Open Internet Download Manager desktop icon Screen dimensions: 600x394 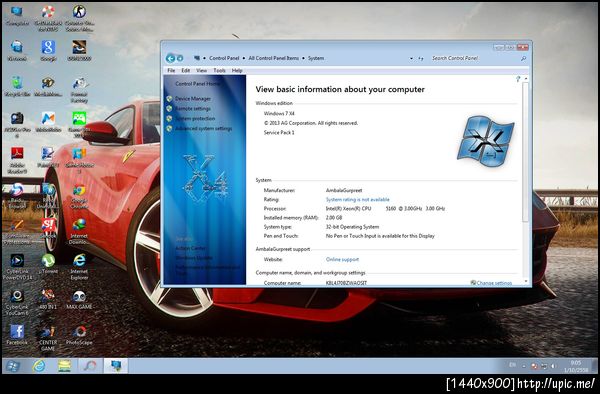[79, 232]
